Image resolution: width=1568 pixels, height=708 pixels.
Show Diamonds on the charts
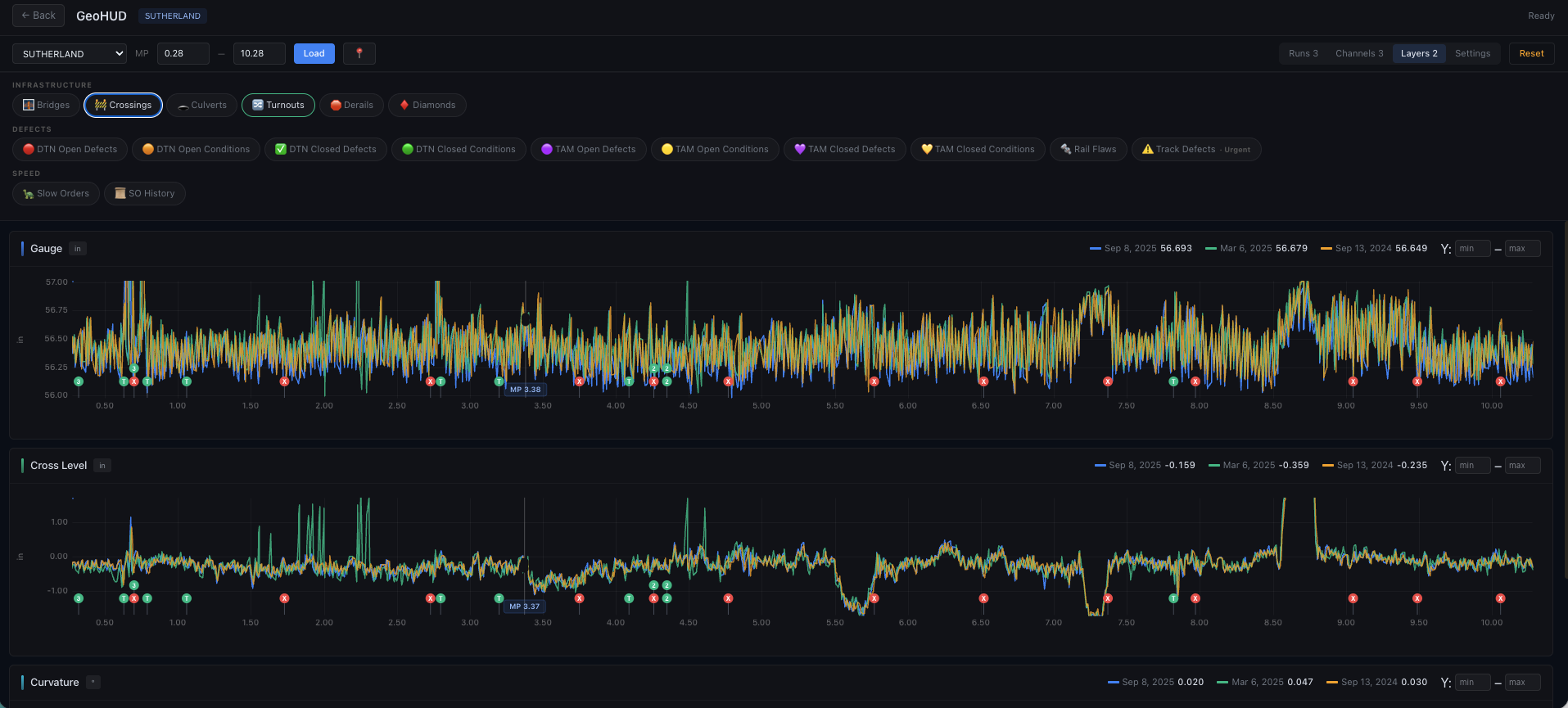coord(427,105)
